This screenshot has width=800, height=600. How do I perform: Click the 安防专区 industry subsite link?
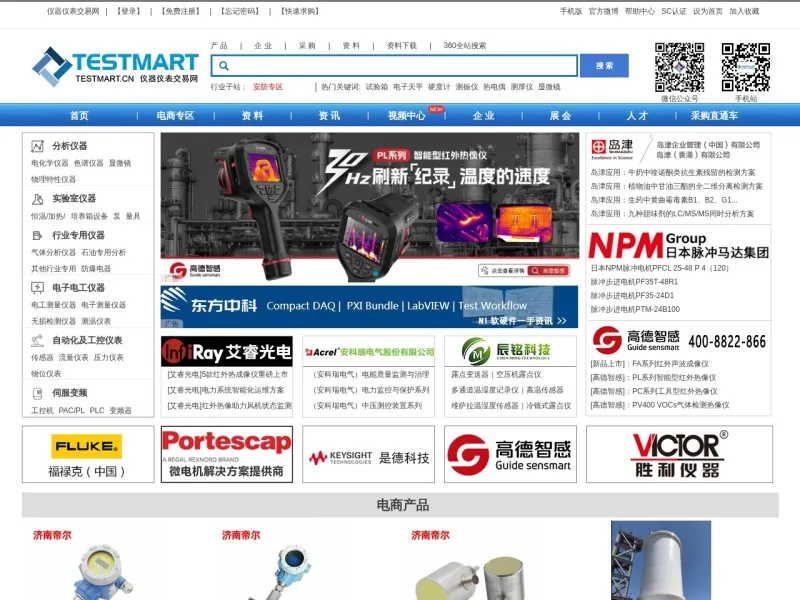pos(268,87)
